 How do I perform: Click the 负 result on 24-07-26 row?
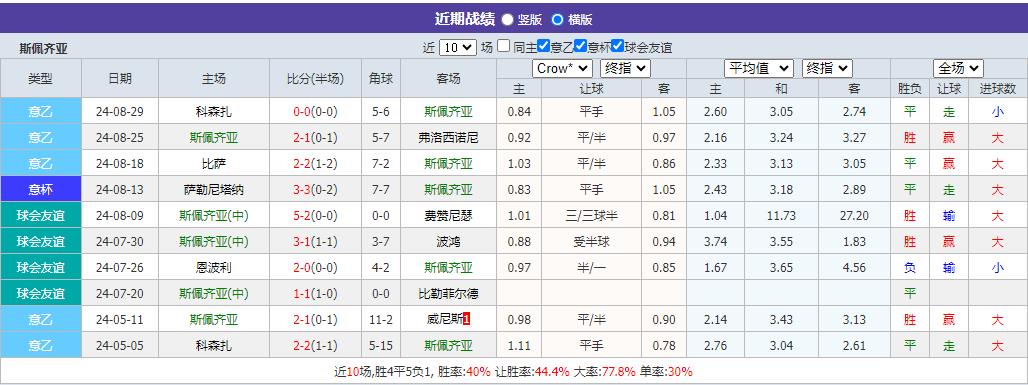(909, 268)
